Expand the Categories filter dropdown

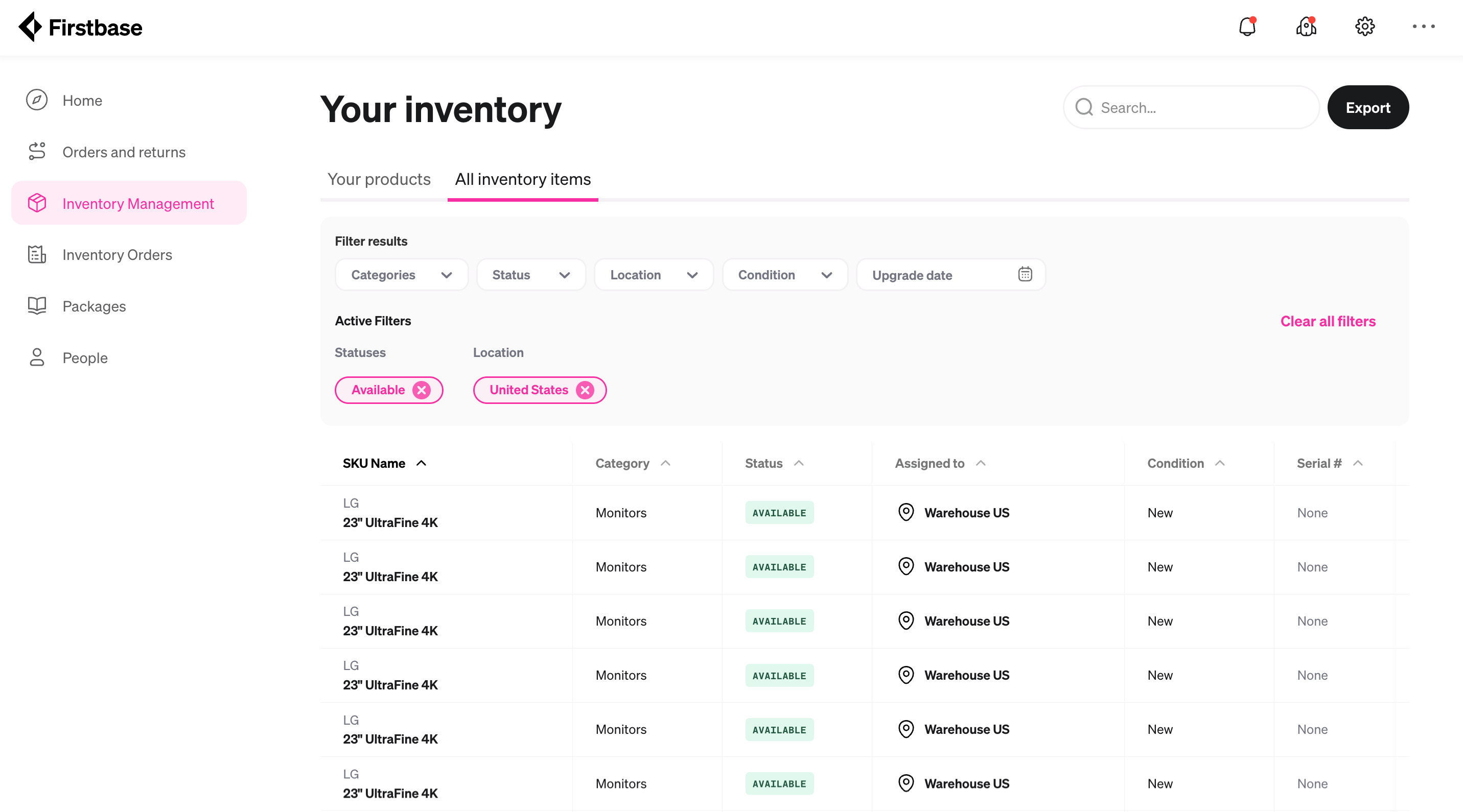(x=402, y=275)
